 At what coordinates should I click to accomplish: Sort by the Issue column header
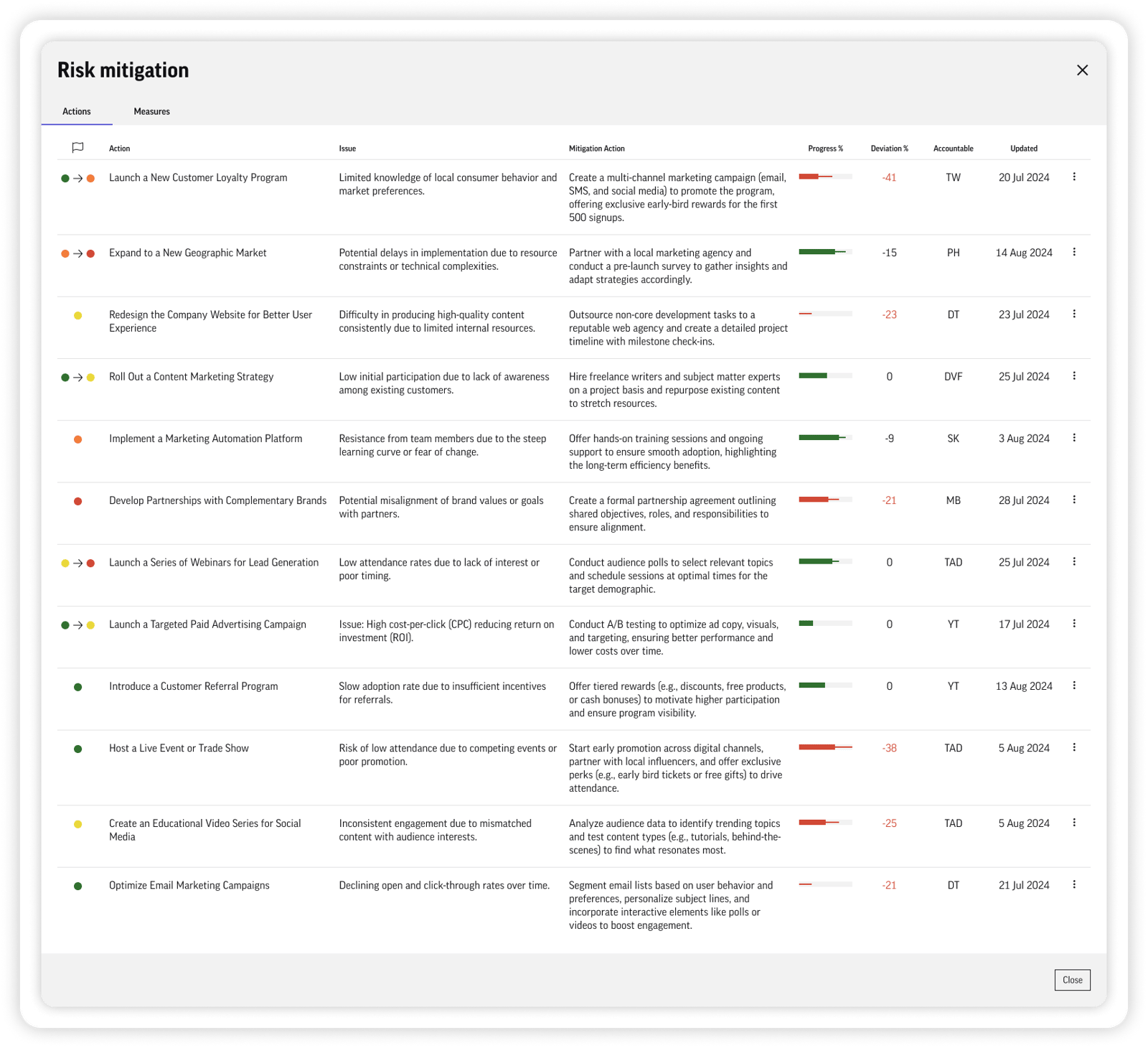pyautogui.click(x=347, y=149)
